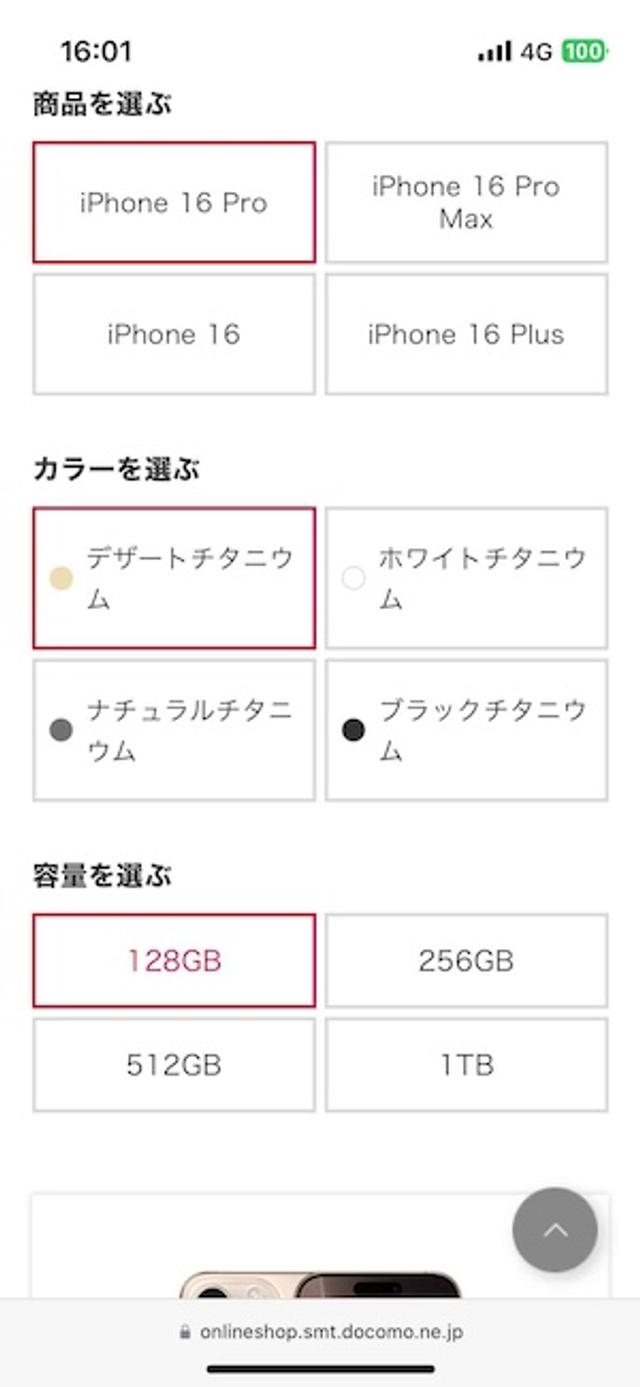The image size is (640, 1387).
Task: Click the highlighted 128GB capacity box
Action: tap(174, 960)
